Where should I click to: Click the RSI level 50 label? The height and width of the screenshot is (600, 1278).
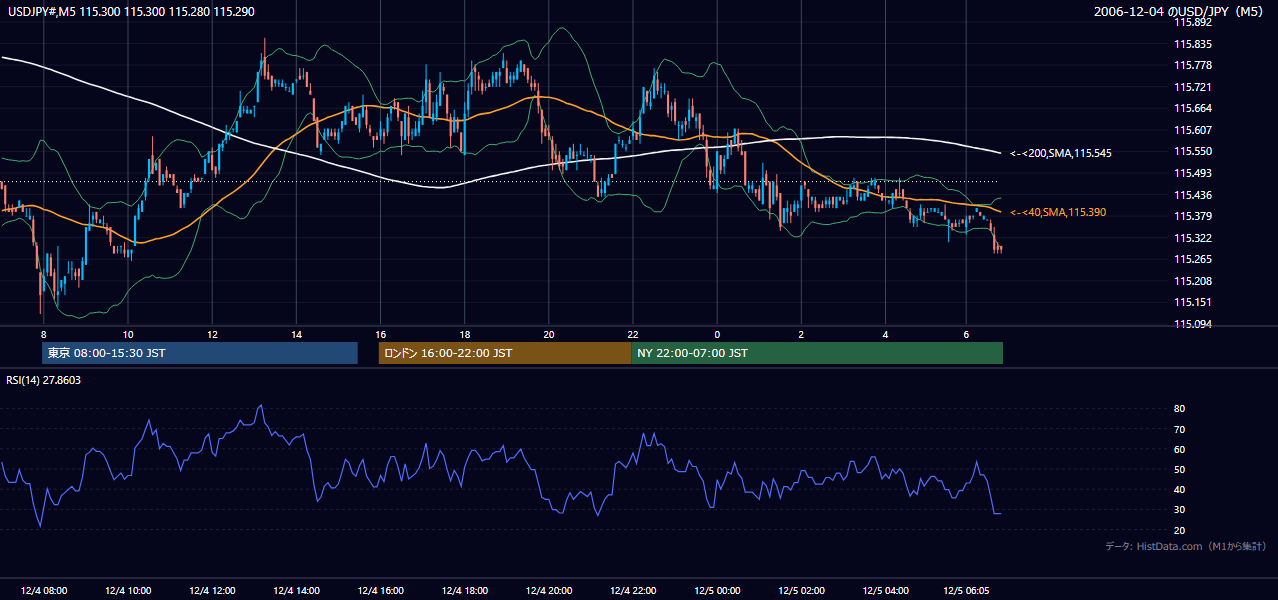point(1179,469)
